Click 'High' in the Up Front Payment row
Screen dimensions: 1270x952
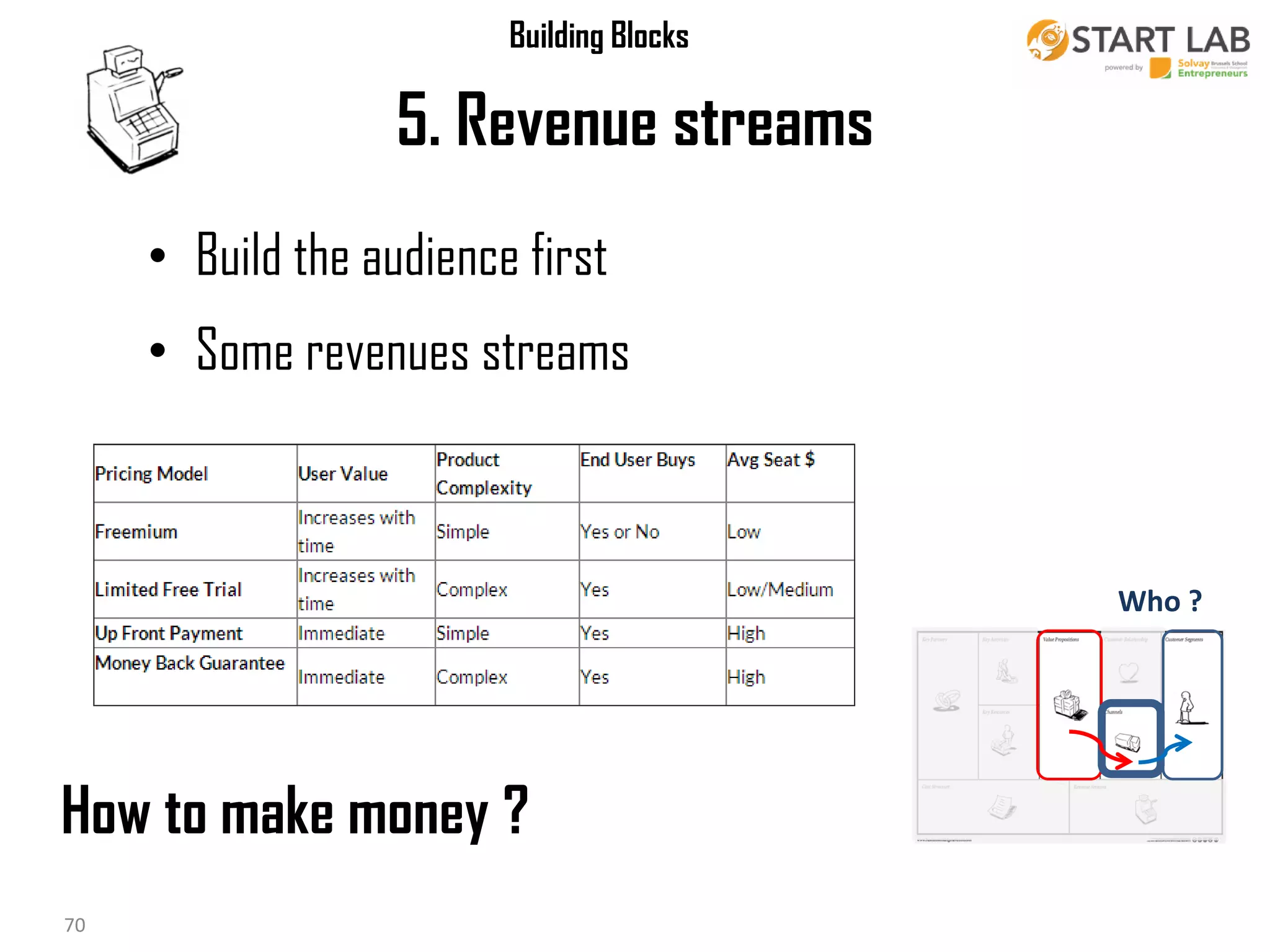coord(790,633)
